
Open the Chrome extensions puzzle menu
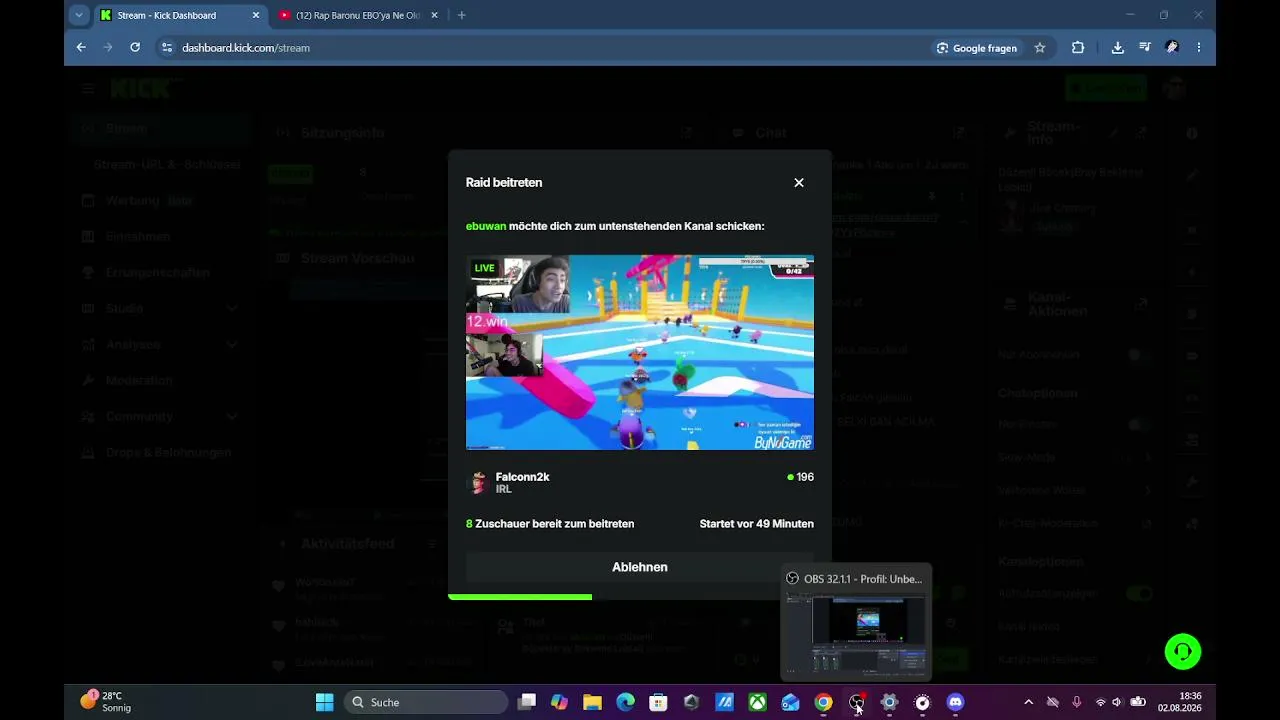(x=1078, y=47)
